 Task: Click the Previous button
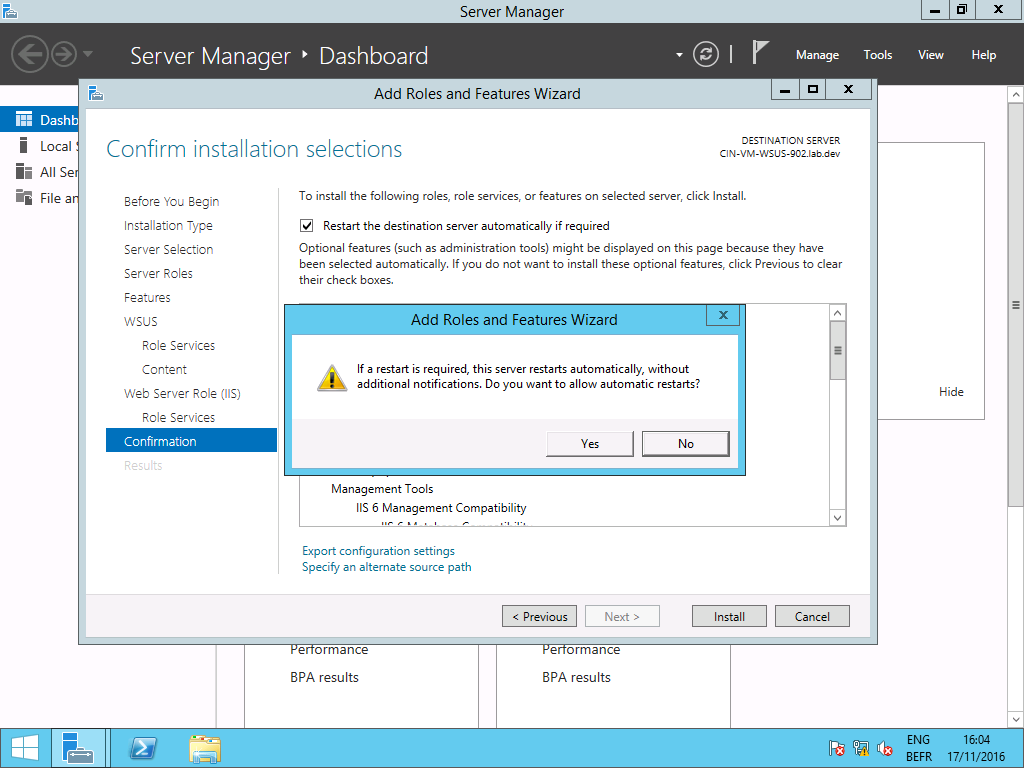539,616
